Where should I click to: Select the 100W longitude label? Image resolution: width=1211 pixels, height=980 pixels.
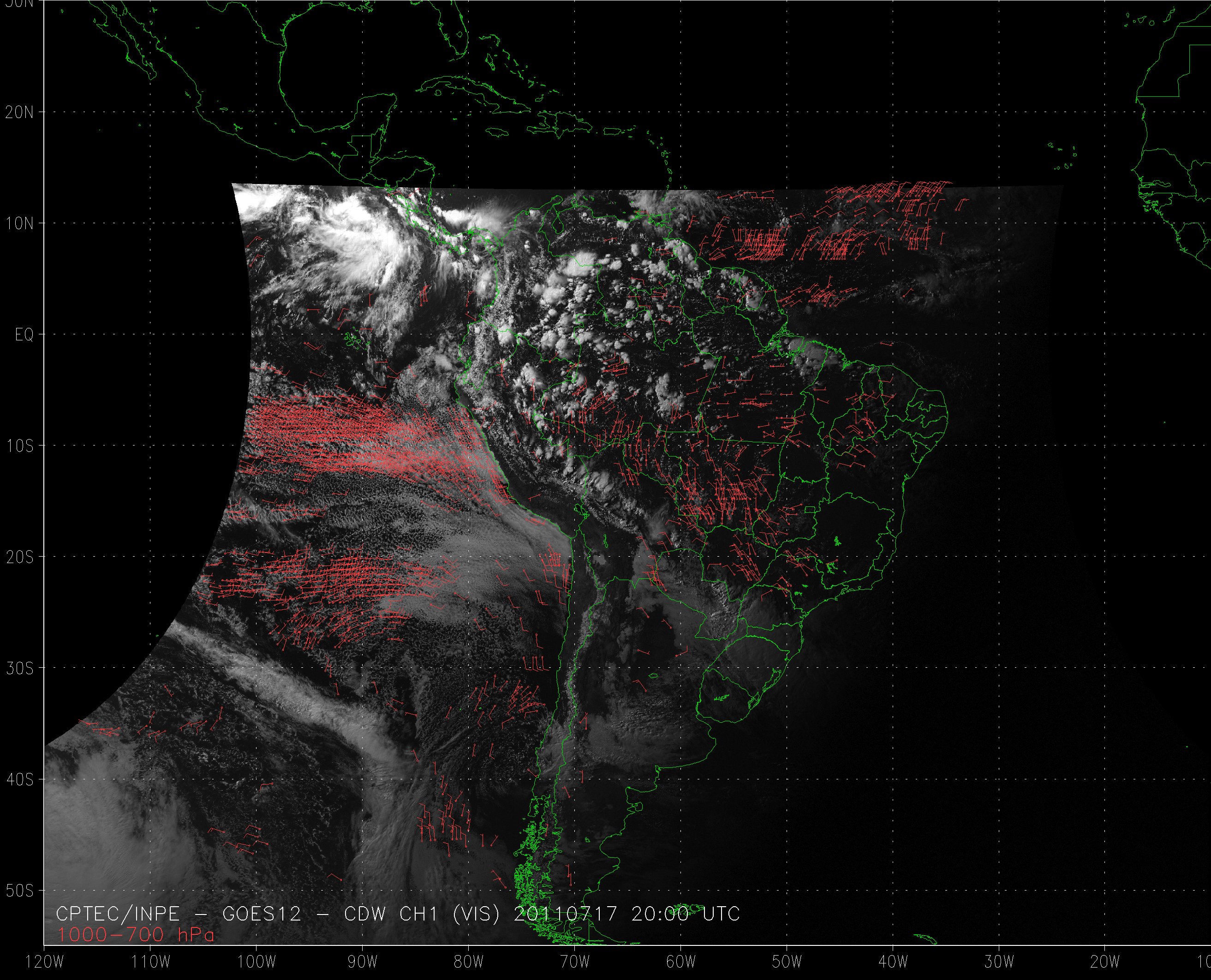point(257,962)
